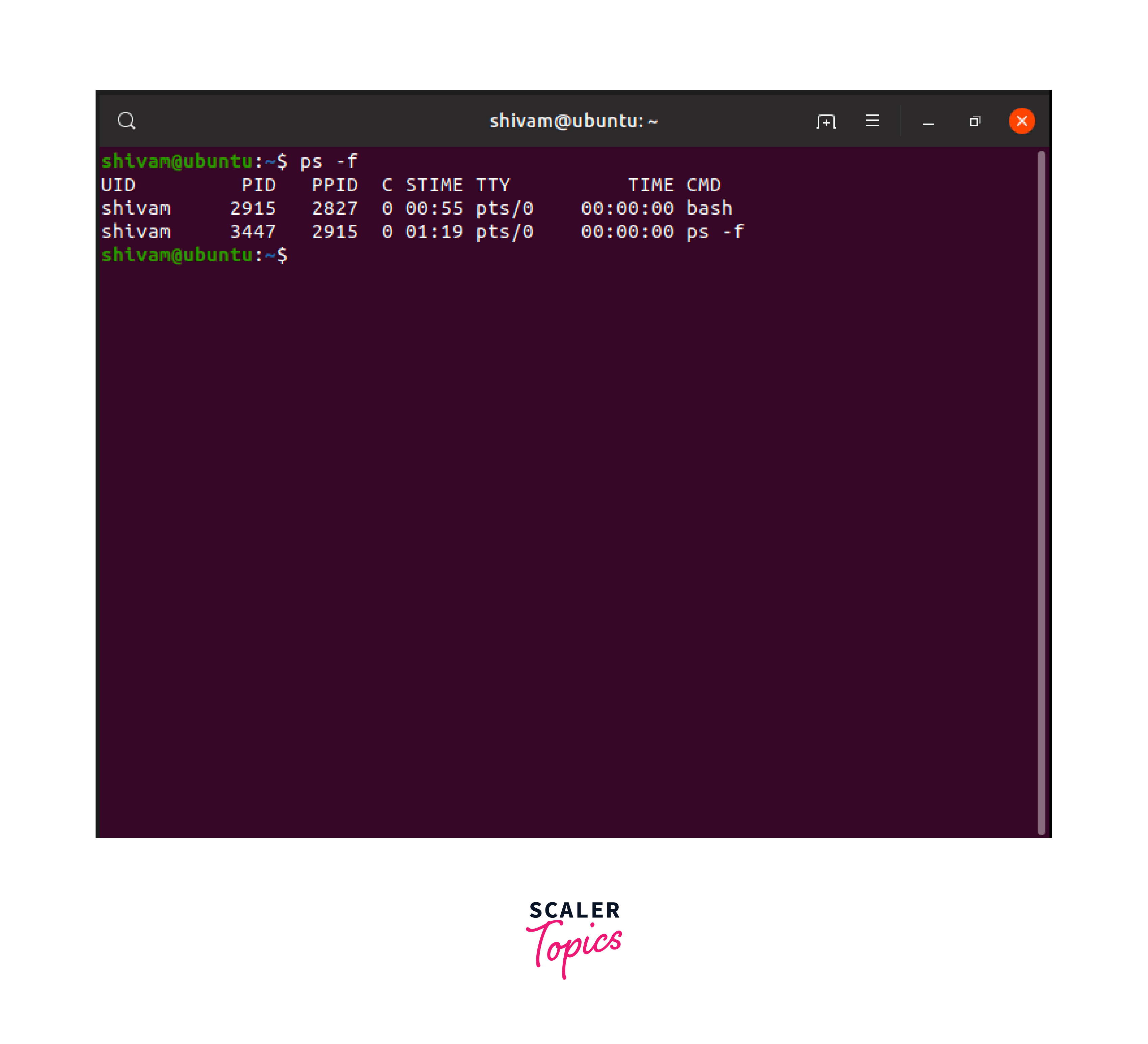Click the Scaler Topics logo
The image size is (1148, 1044).
coord(574,937)
